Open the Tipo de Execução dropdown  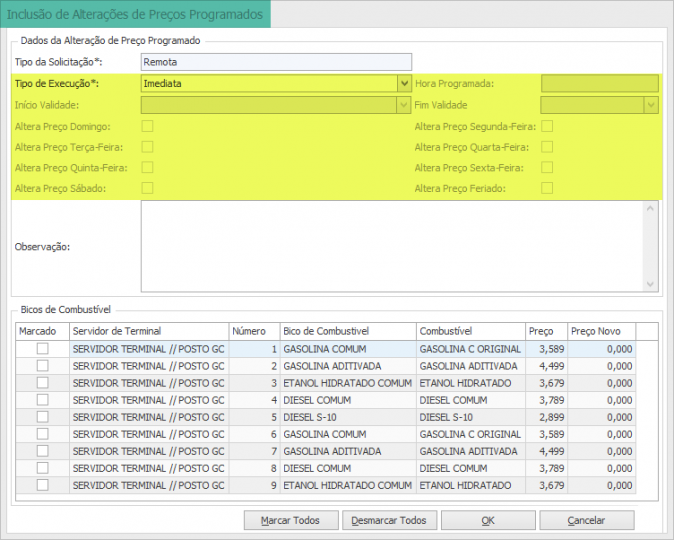pos(404,83)
